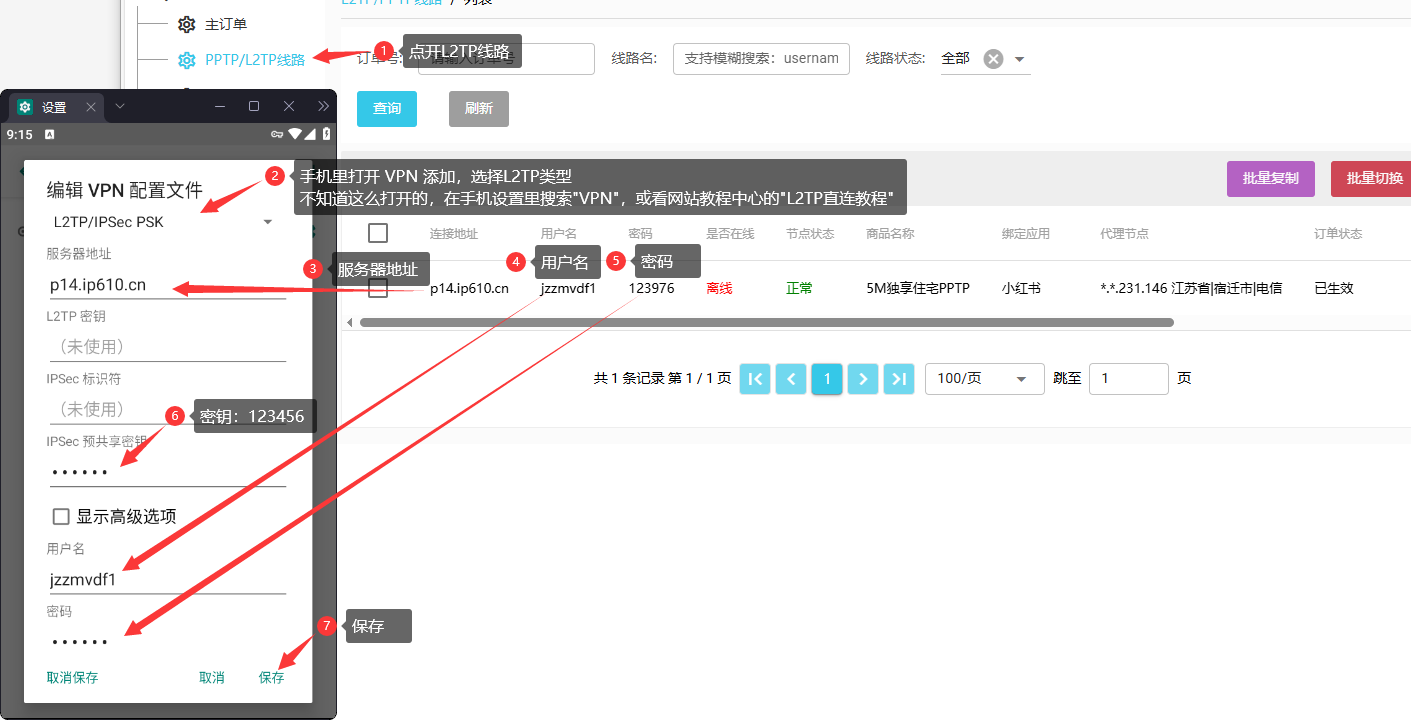Expand the double-chevron side panel of the phone window
Screen dimensions: 1411x720
point(323,106)
